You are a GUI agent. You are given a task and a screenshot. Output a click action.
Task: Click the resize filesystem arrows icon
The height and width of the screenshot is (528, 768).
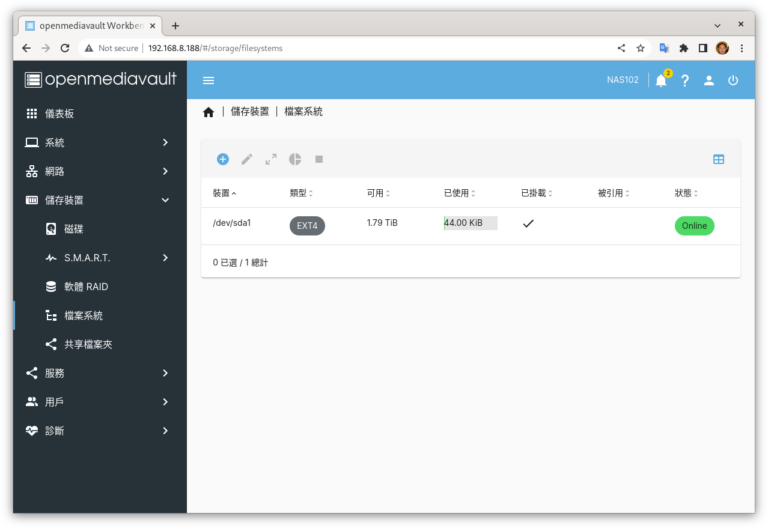271,159
